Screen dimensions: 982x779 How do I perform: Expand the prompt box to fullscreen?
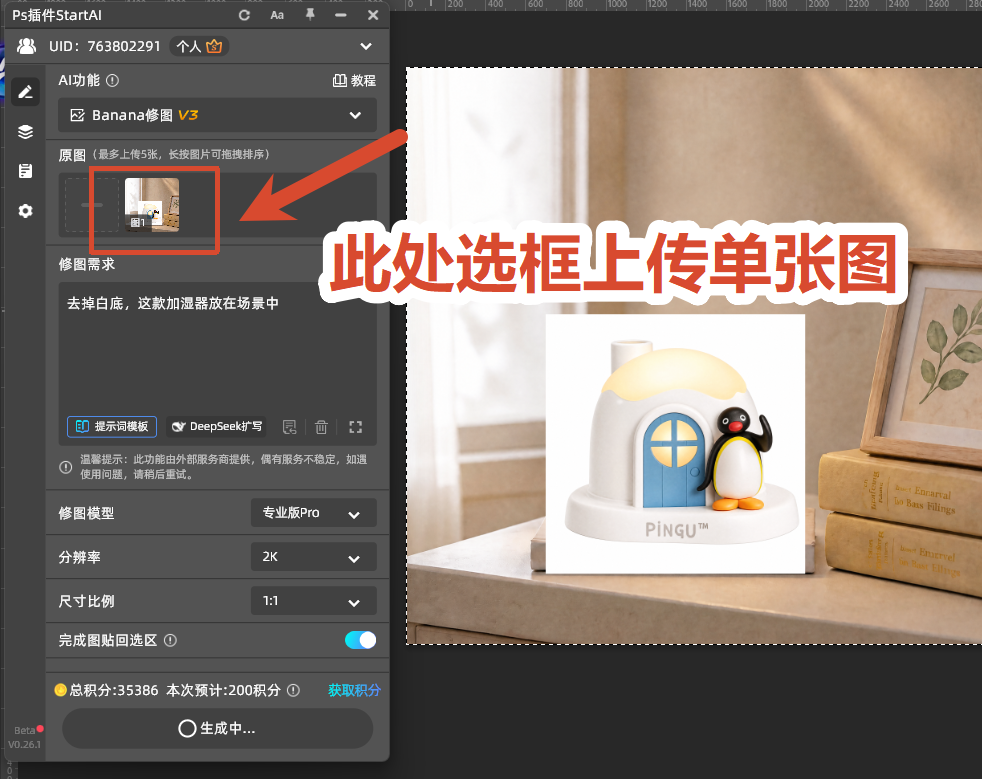[356, 427]
